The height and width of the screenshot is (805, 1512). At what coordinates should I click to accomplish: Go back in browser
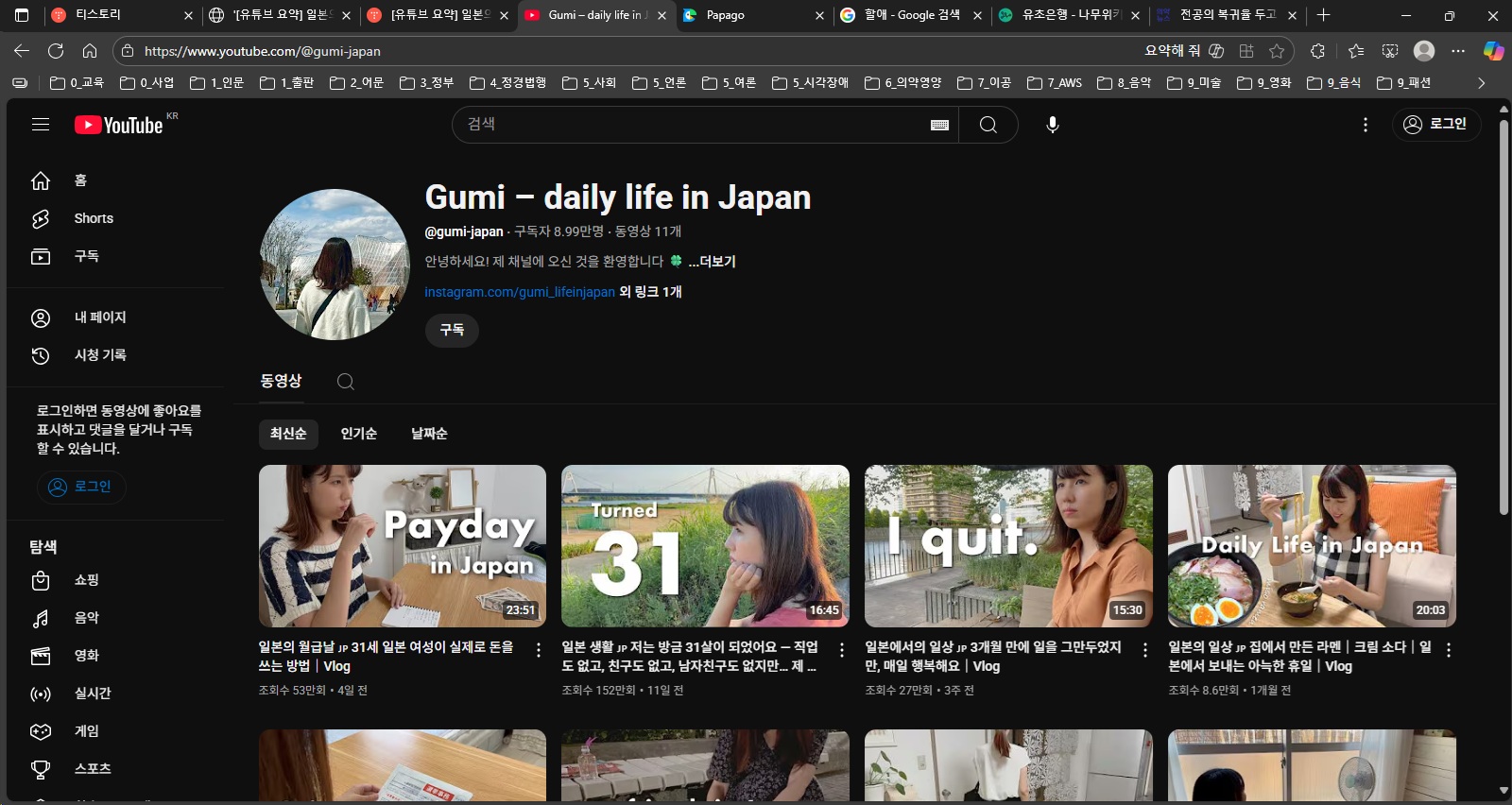22,51
